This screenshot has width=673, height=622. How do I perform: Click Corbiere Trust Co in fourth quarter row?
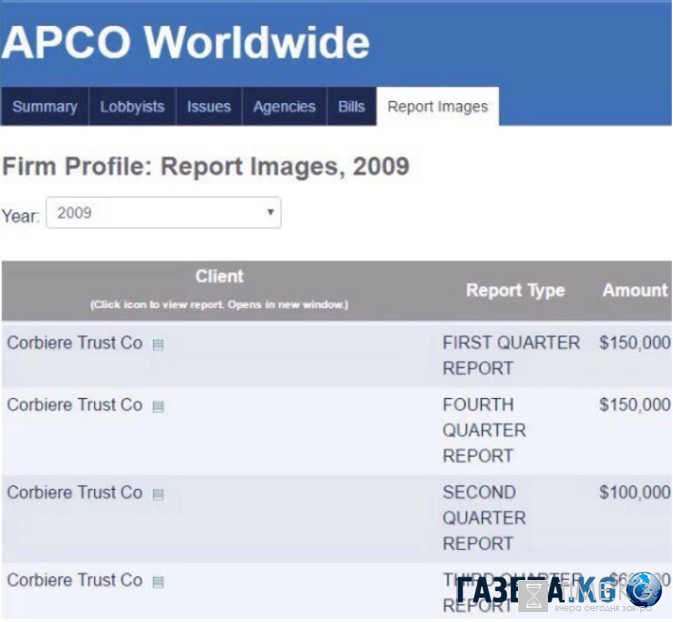pyautogui.click(x=75, y=405)
